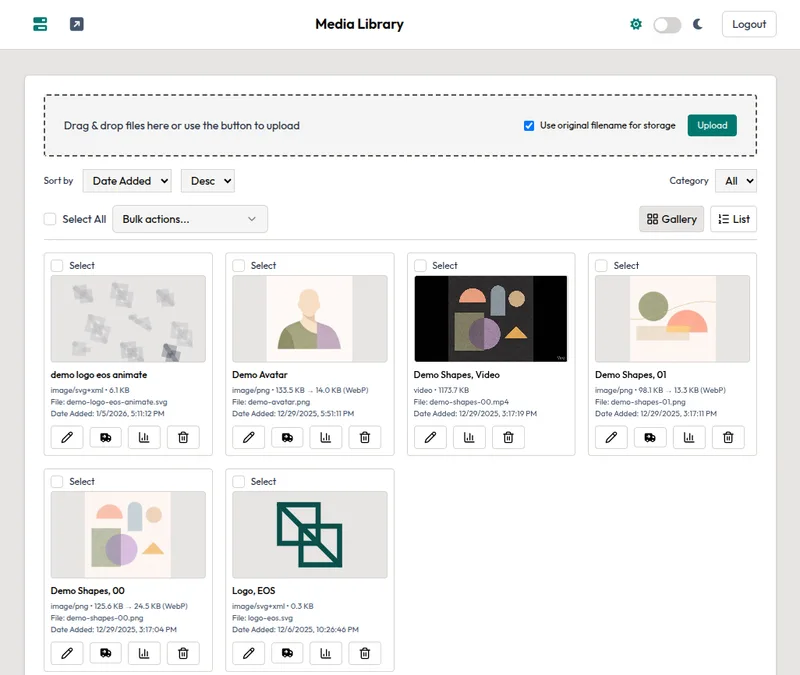Click the Upload button

click(712, 125)
